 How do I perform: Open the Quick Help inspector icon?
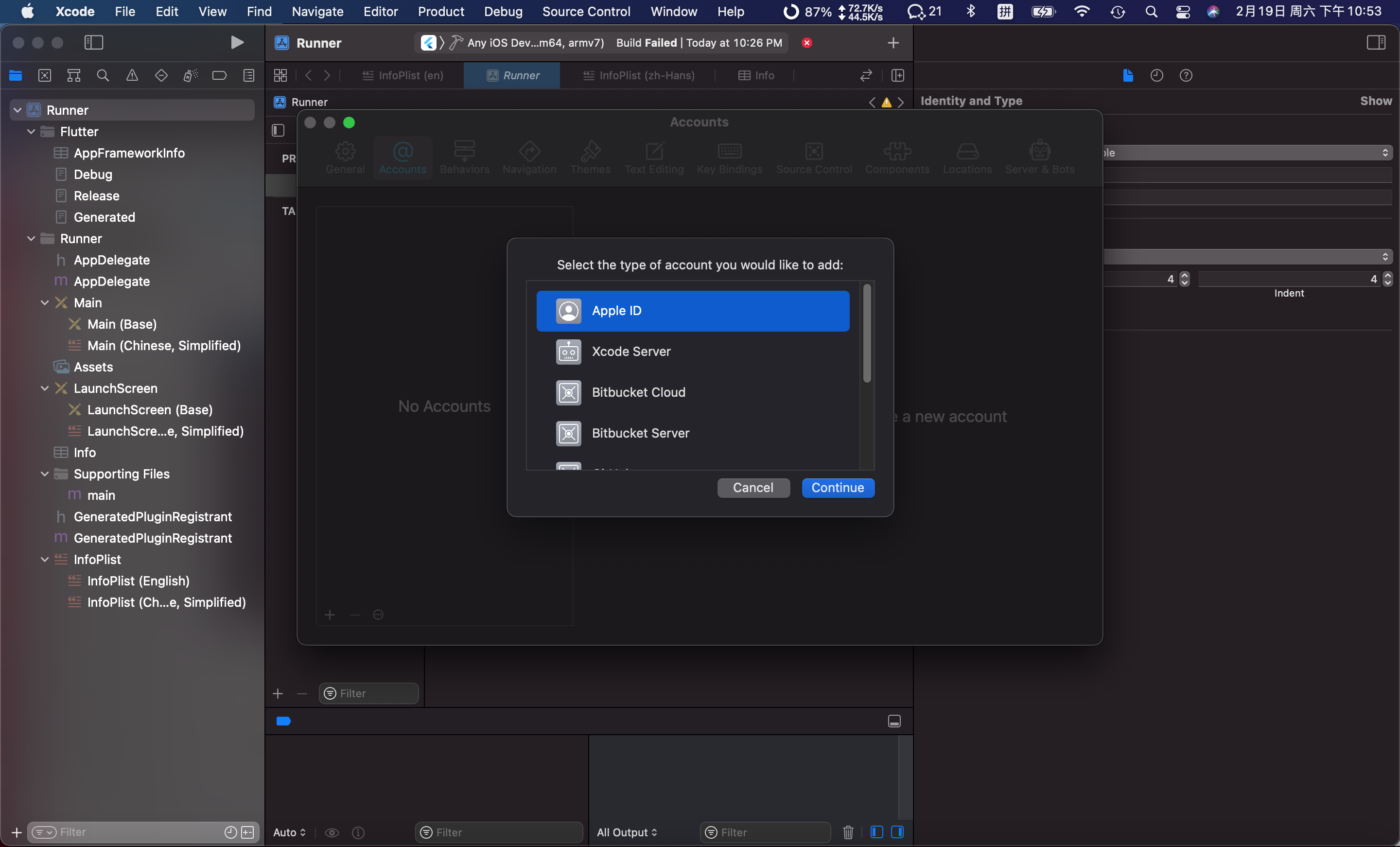pyautogui.click(x=1186, y=75)
